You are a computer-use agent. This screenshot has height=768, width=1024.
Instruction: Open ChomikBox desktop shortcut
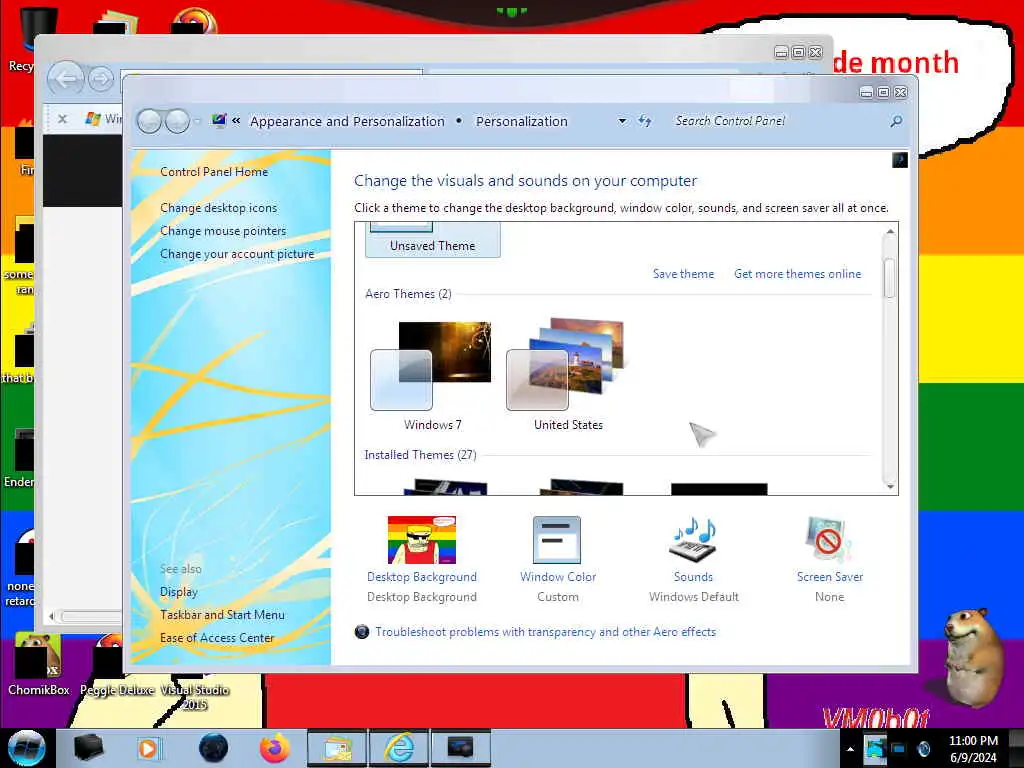[39, 664]
